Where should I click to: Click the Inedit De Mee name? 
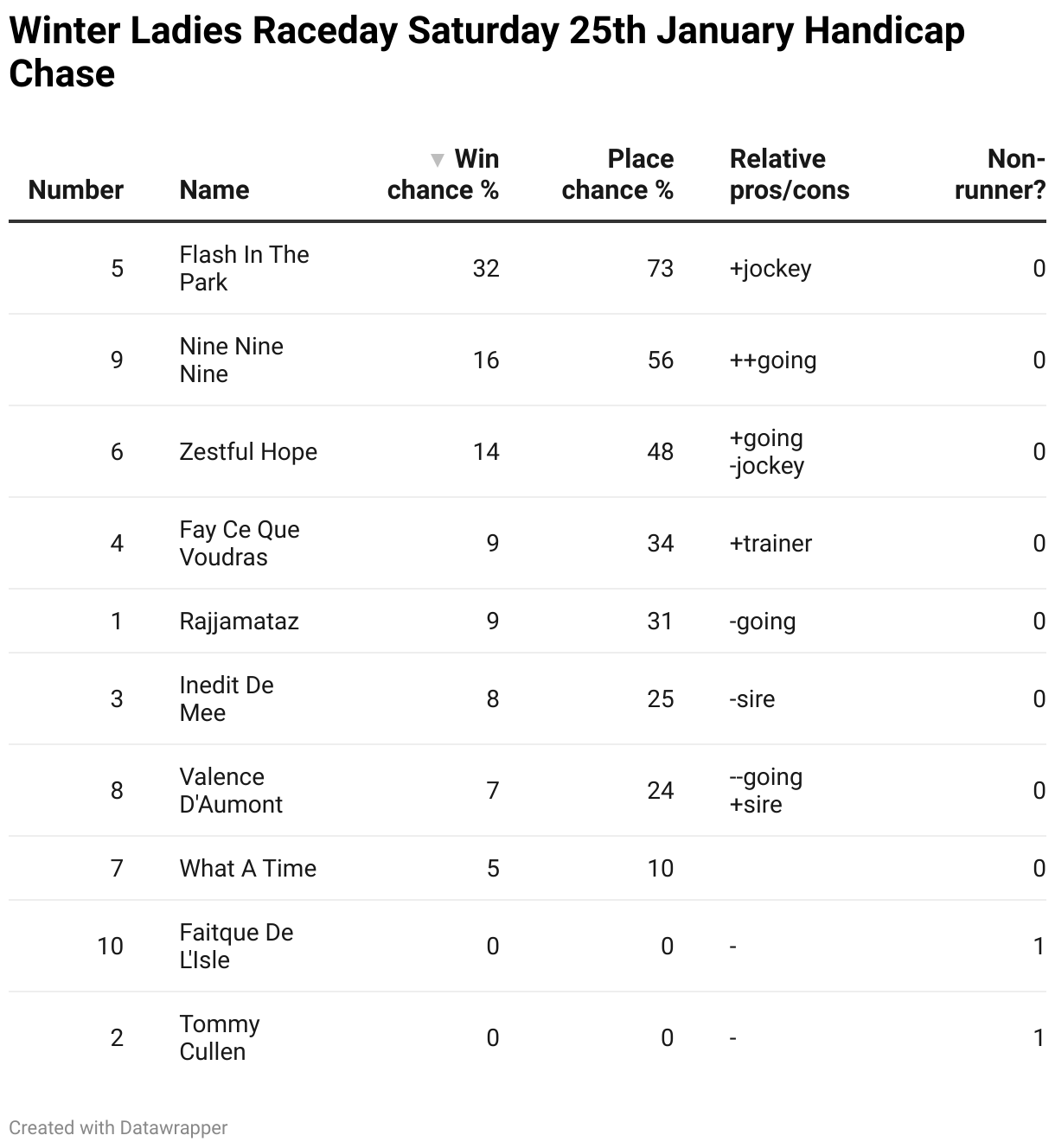tap(227, 698)
